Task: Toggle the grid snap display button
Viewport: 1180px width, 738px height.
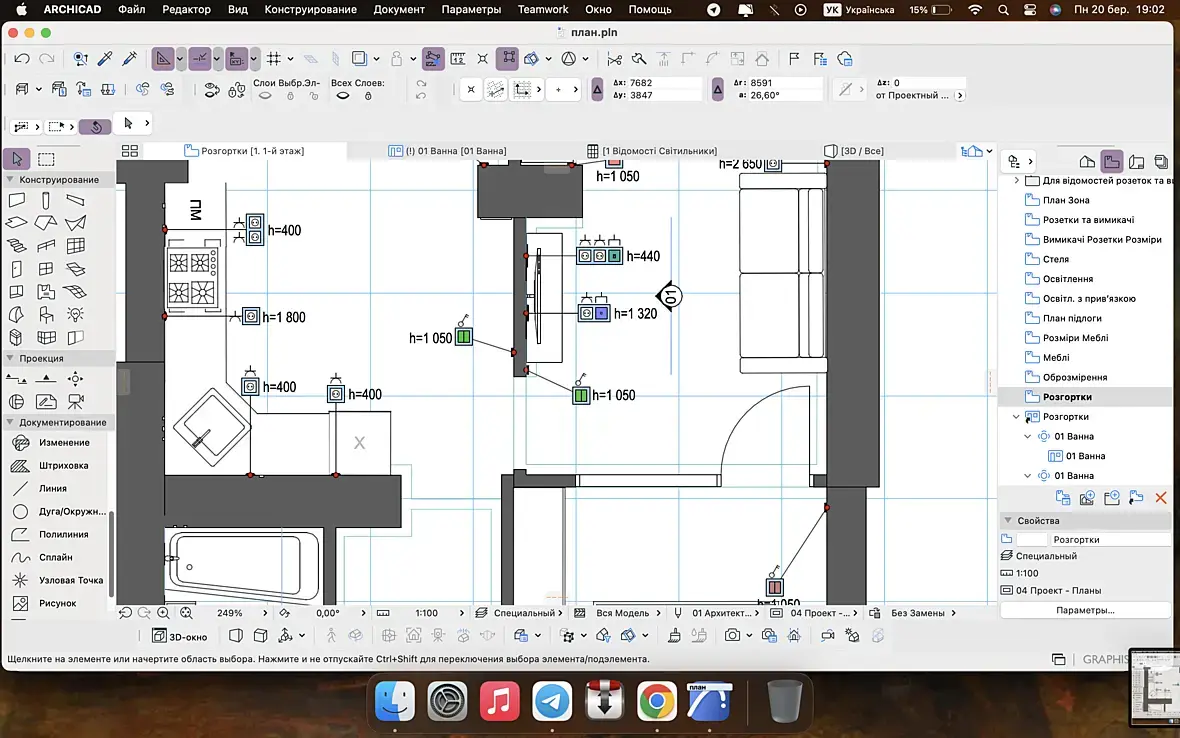Action: coord(273,59)
